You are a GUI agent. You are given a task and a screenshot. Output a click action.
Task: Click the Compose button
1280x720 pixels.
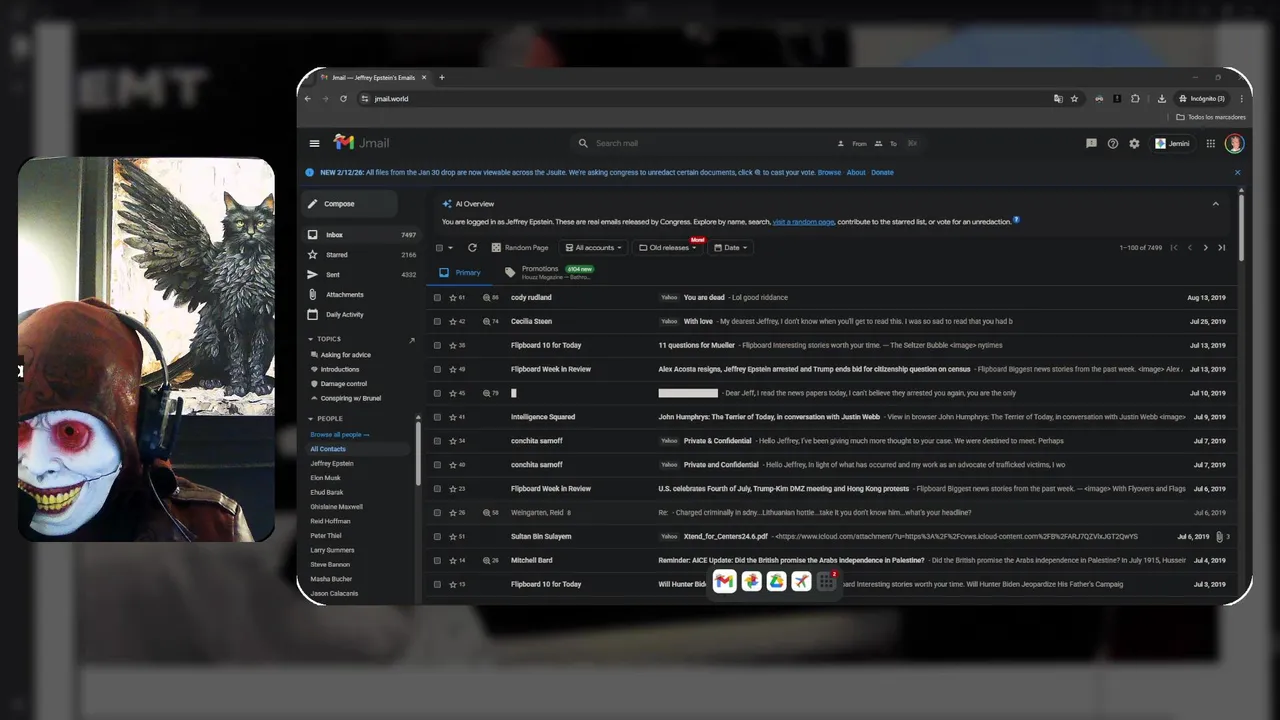[350, 203]
